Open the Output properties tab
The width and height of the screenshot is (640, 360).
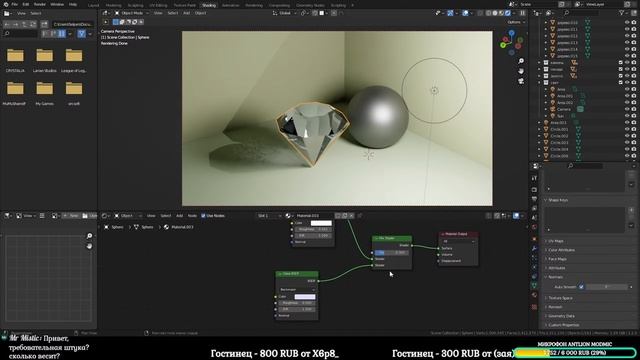pos(534,199)
